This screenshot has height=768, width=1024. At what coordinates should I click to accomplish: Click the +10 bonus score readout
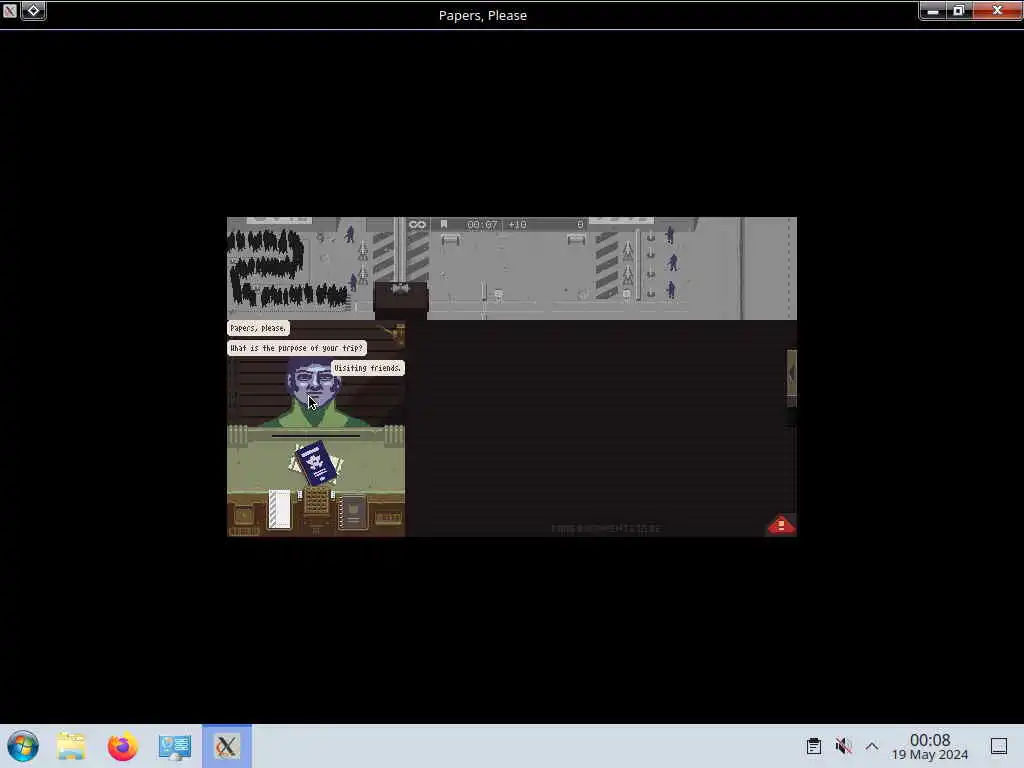pos(517,225)
